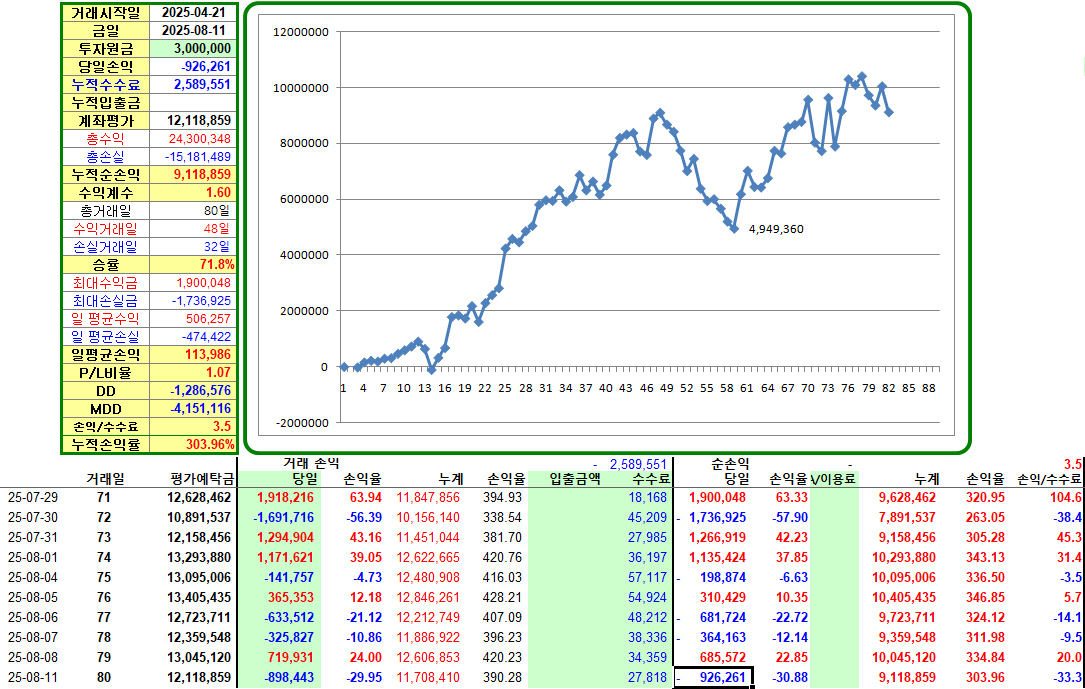Select 당일 손익 value -1,691,716

[x=283, y=517]
